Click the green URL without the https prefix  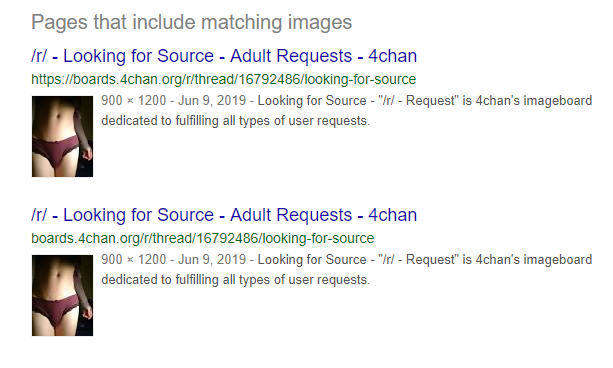pos(203,238)
